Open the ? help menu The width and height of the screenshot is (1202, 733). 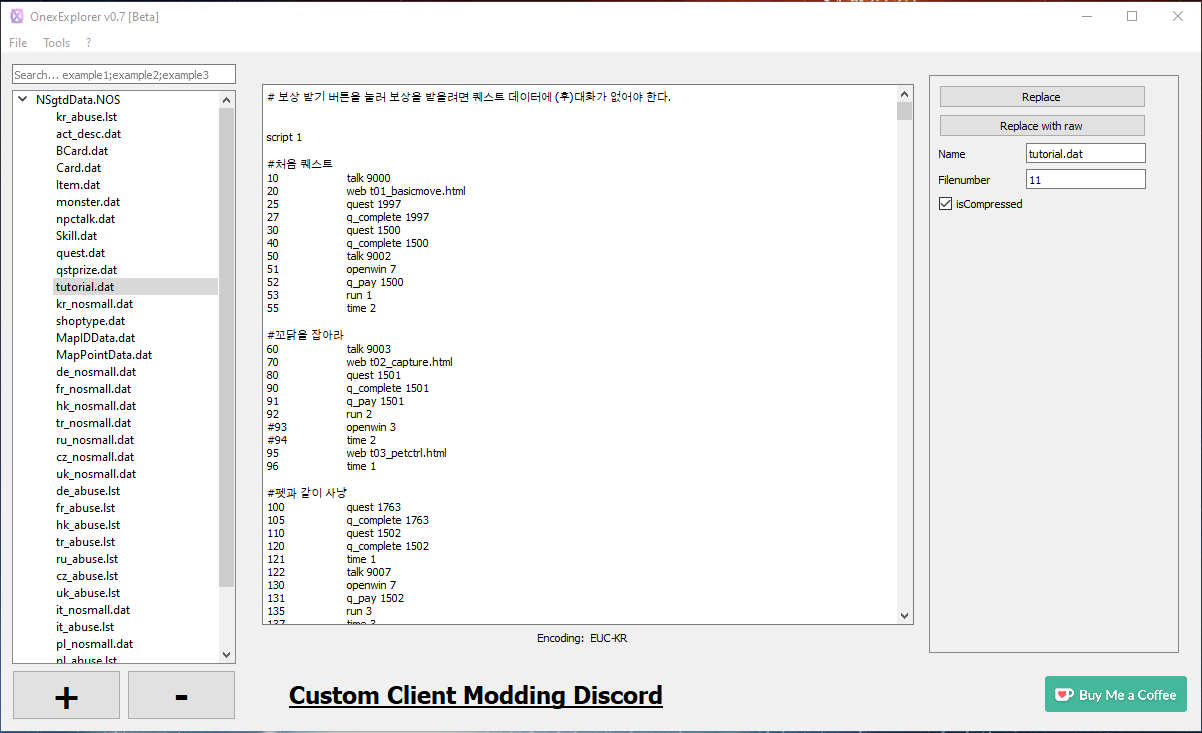point(88,43)
